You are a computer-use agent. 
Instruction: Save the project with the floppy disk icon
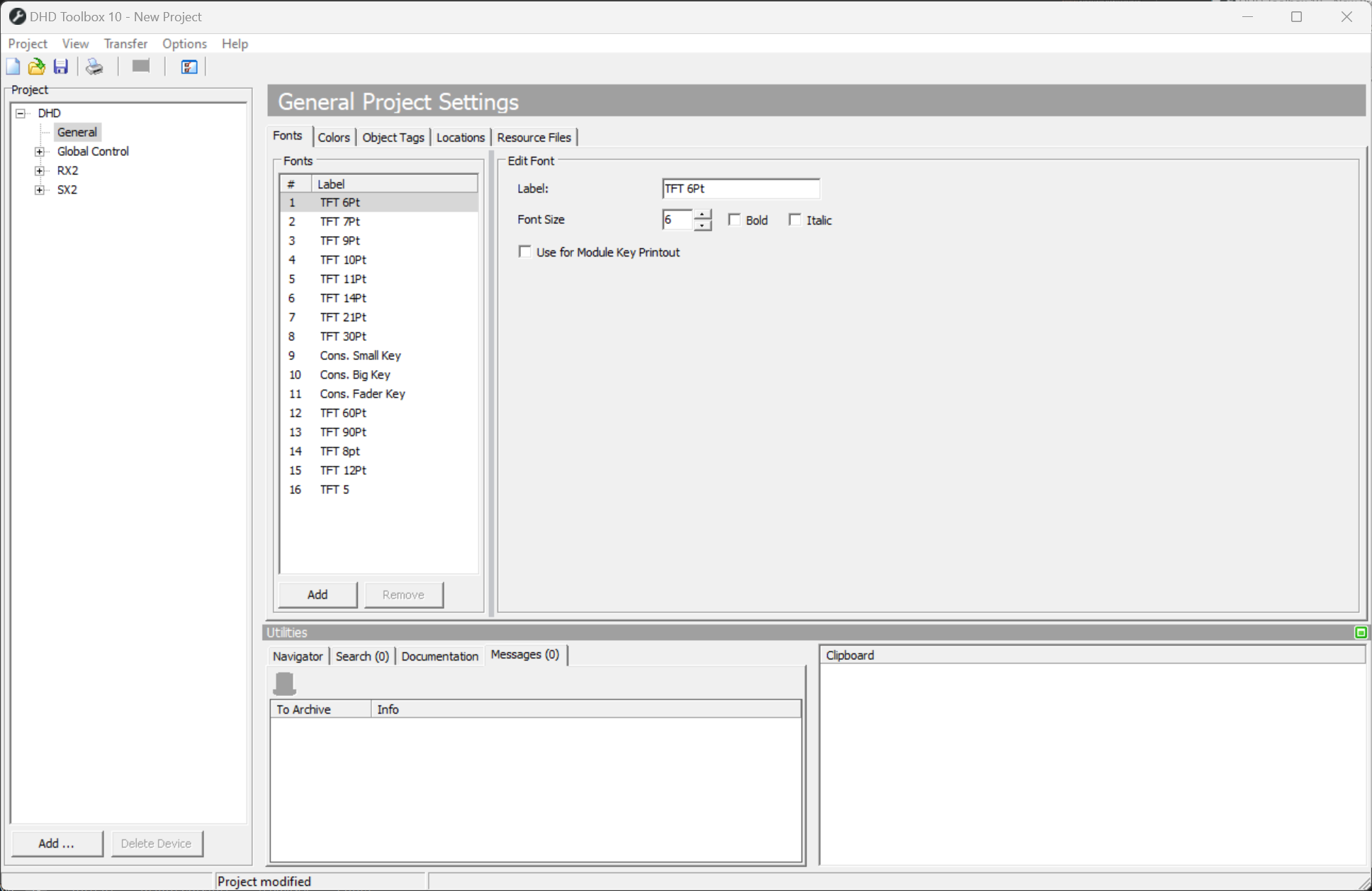(x=60, y=66)
